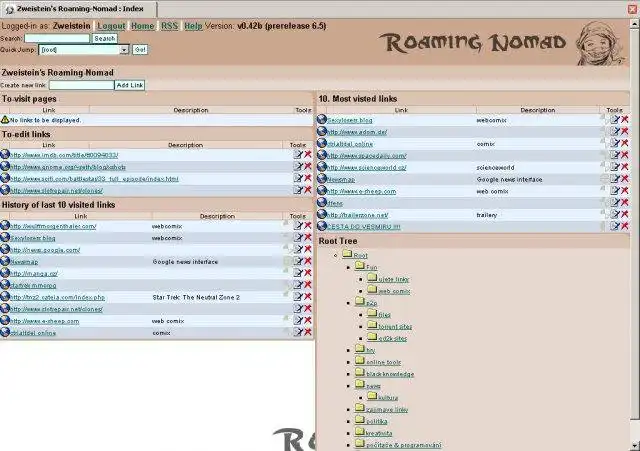This screenshot has width=640, height=451.
Task: Open the google.com link in history
Action: coord(45,250)
